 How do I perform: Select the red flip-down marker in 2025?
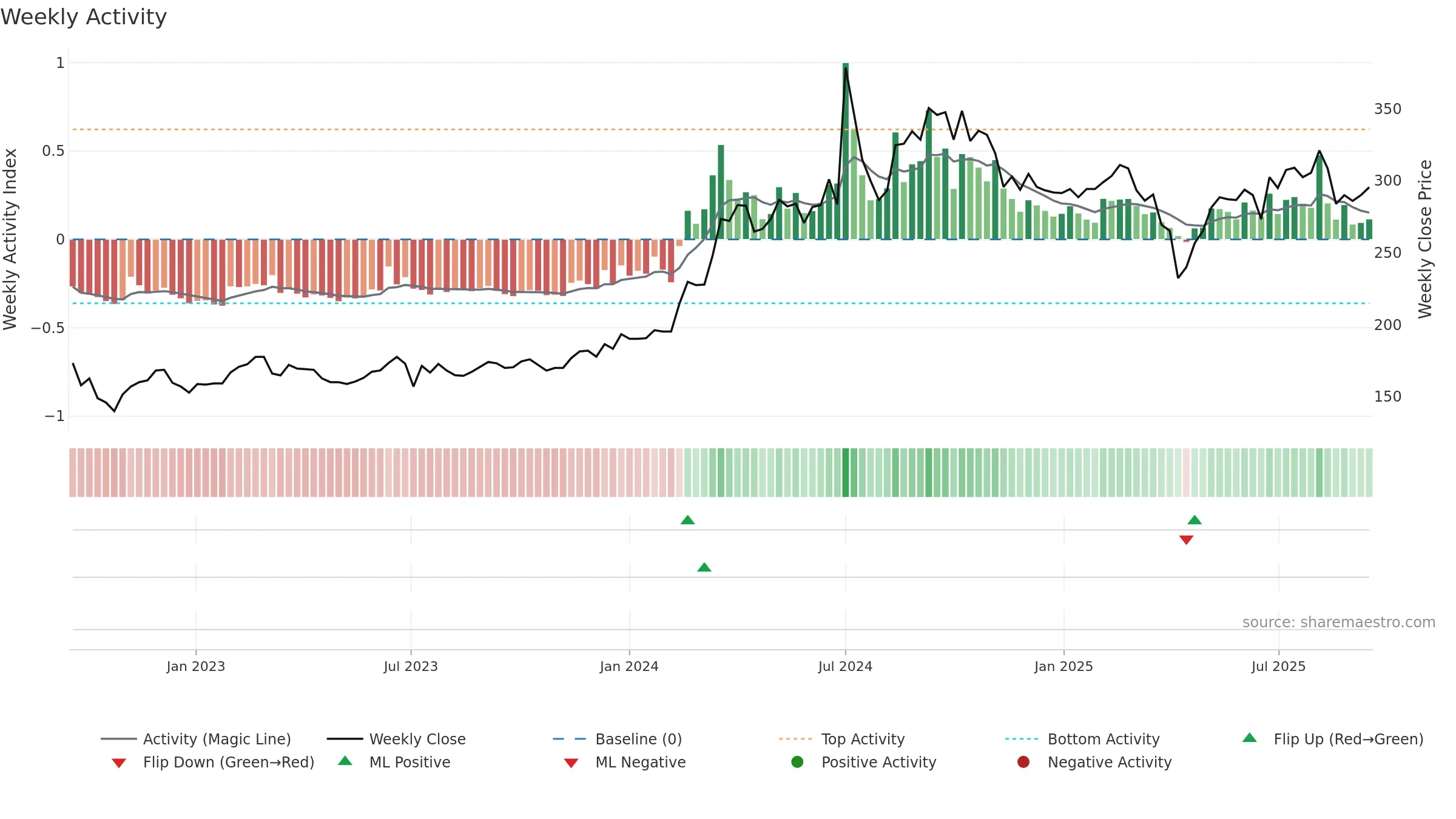pyautogui.click(x=1187, y=540)
